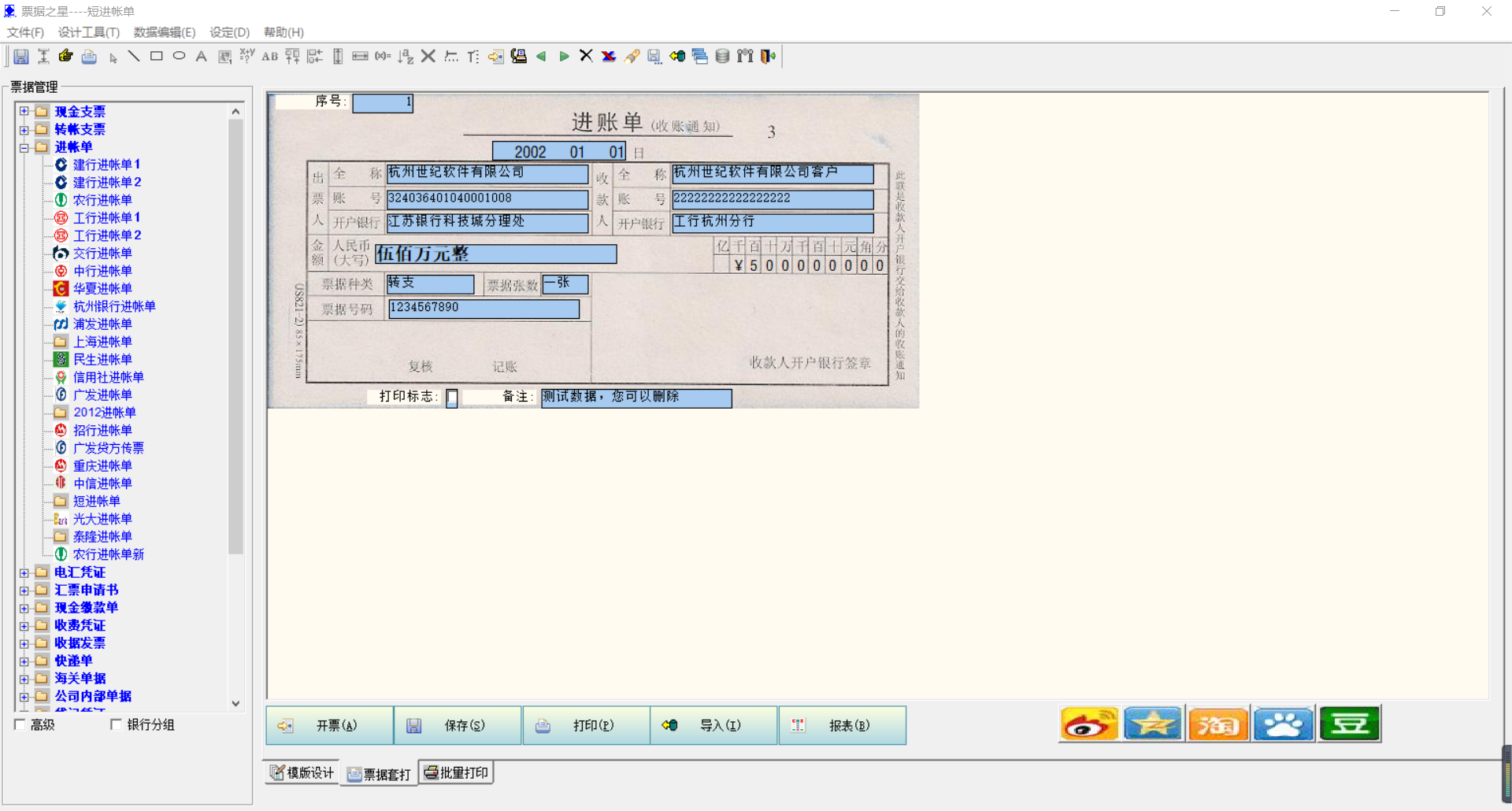Click the Baidu paw icon

[1284, 724]
